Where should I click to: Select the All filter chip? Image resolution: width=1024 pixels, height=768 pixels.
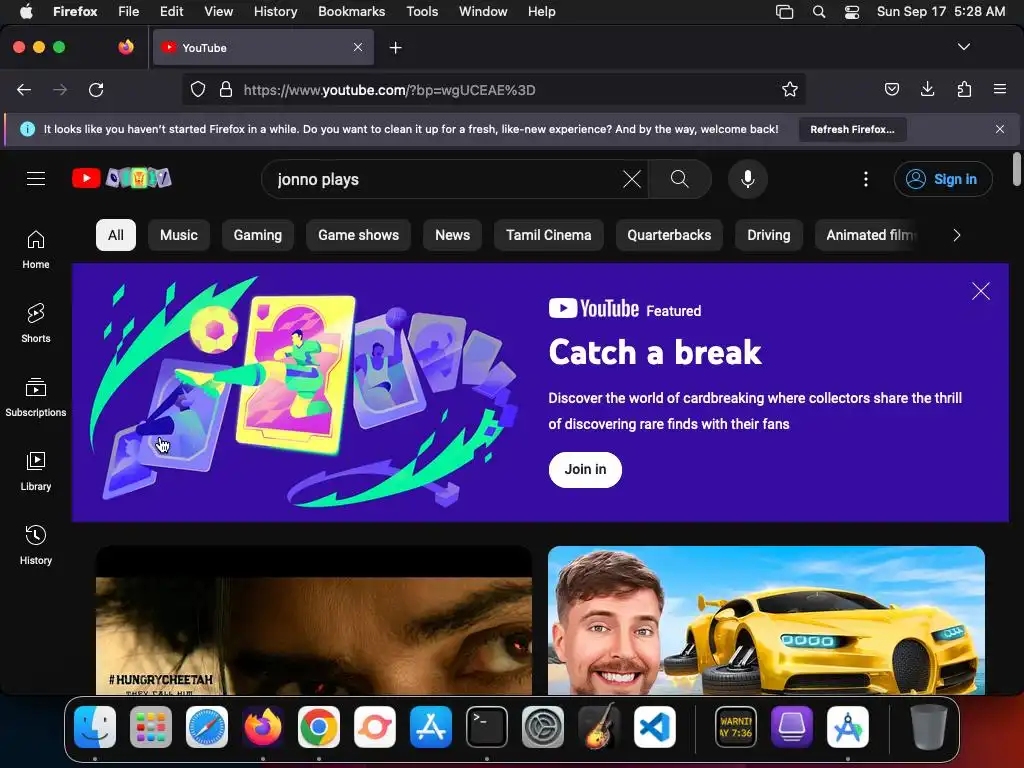coord(116,235)
